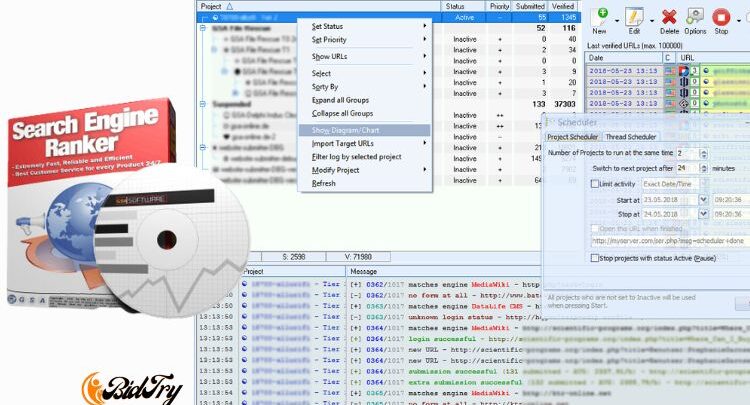
Task: Click the Edit project icon
Action: 634,18
